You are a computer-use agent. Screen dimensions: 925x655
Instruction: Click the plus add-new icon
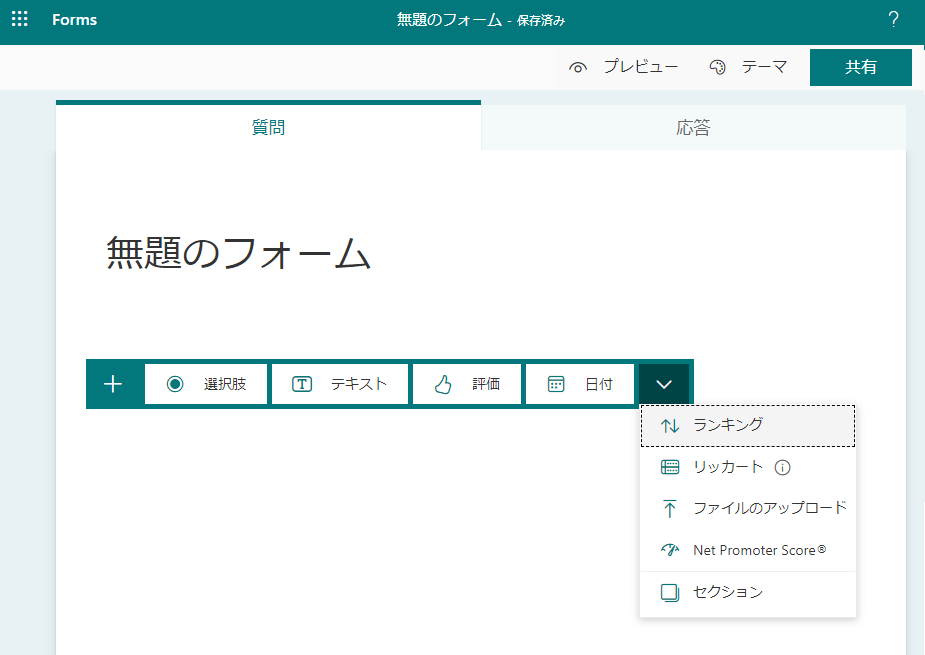pyautogui.click(x=113, y=384)
